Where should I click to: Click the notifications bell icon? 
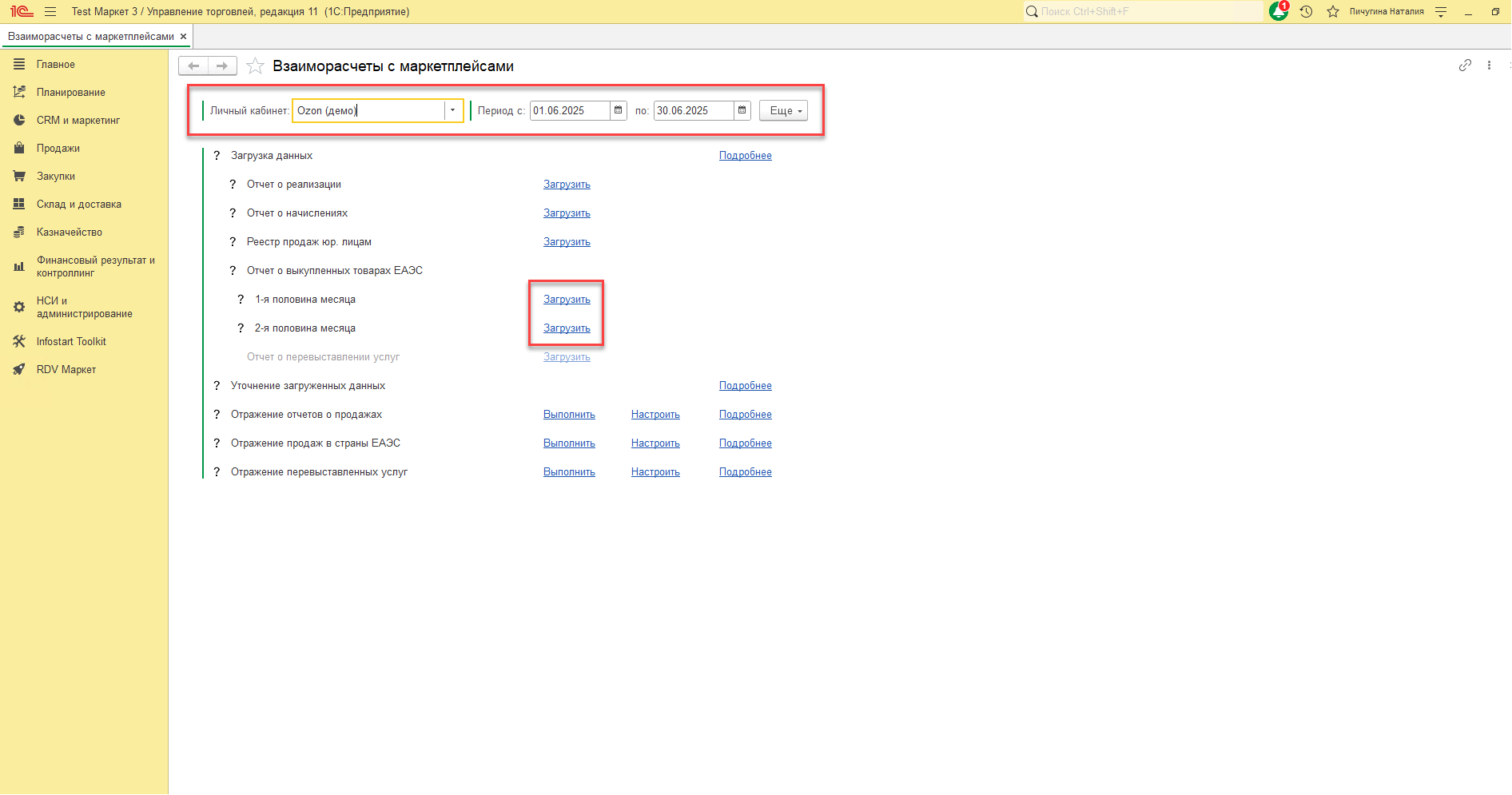pyautogui.click(x=1278, y=12)
